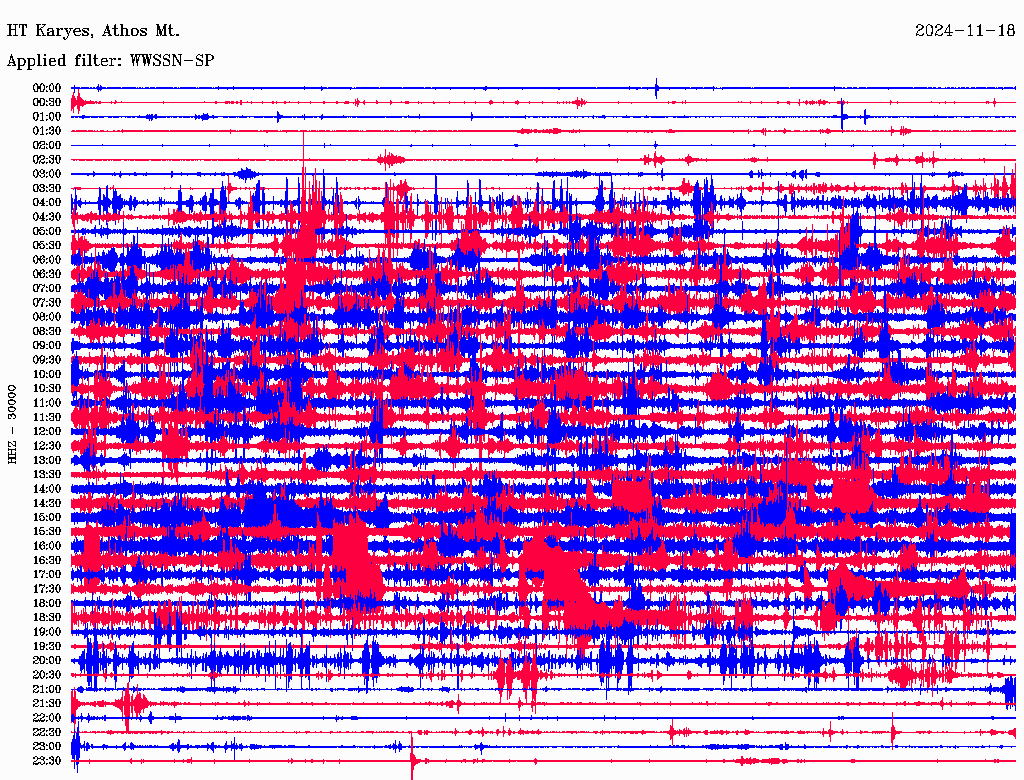Screen dimensions: 1024x780
Task: Click the 07:00 time label
Action: 47,288
